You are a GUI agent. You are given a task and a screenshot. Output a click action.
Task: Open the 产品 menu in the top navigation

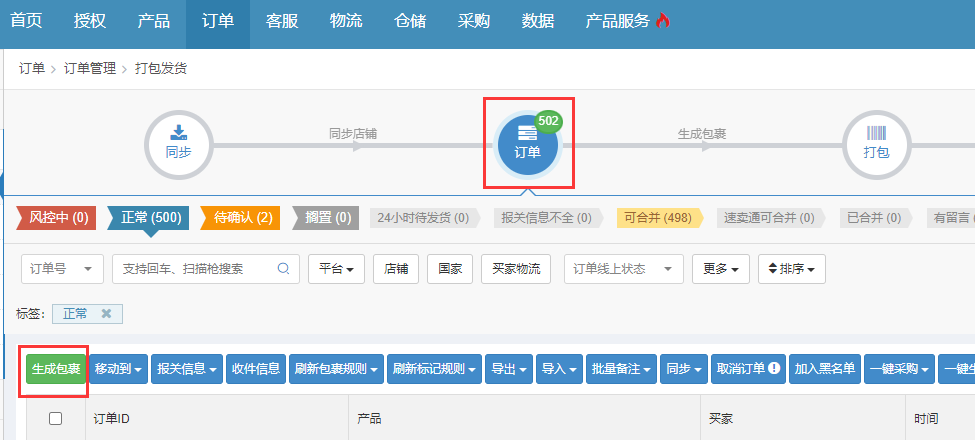(x=154, y=21)
